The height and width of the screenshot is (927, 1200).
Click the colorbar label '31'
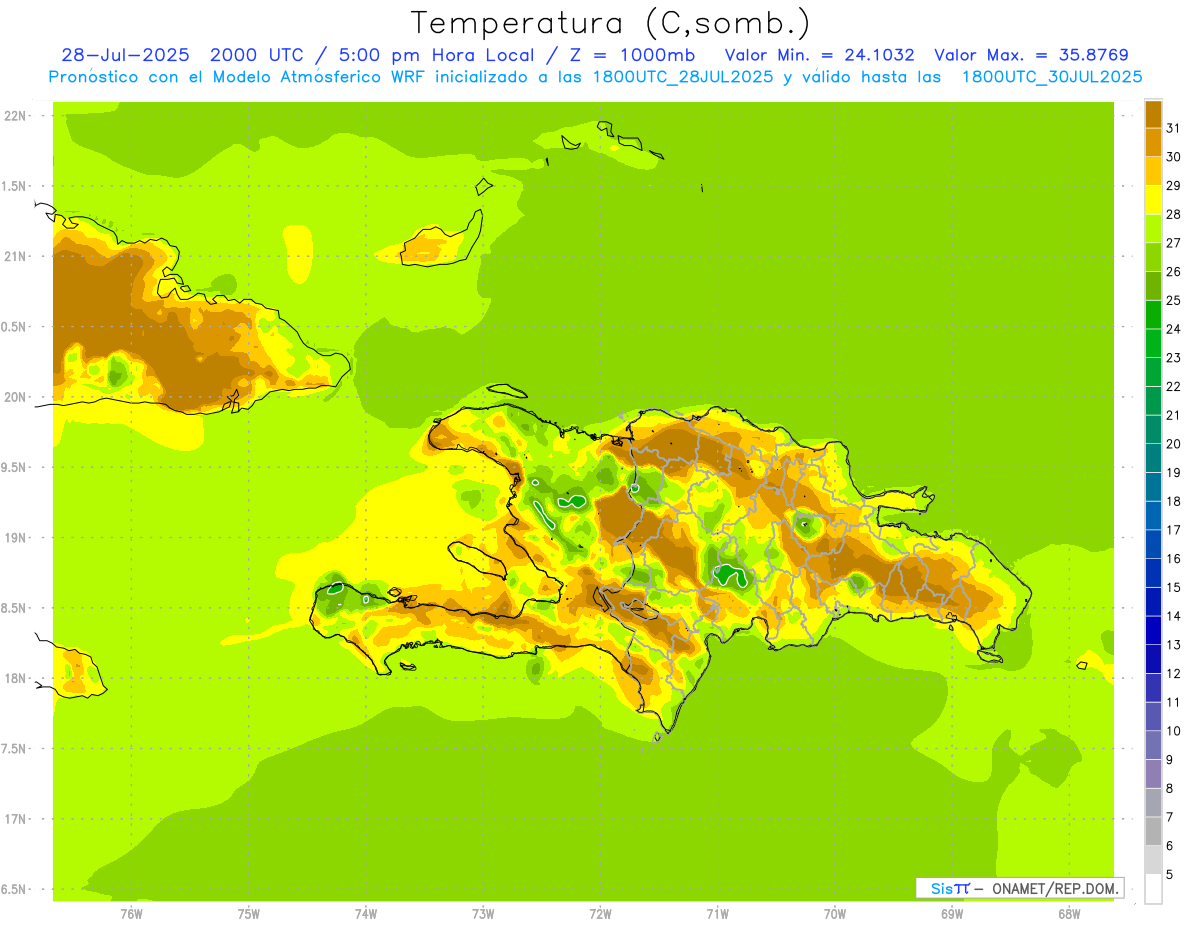click(1173, 128)
